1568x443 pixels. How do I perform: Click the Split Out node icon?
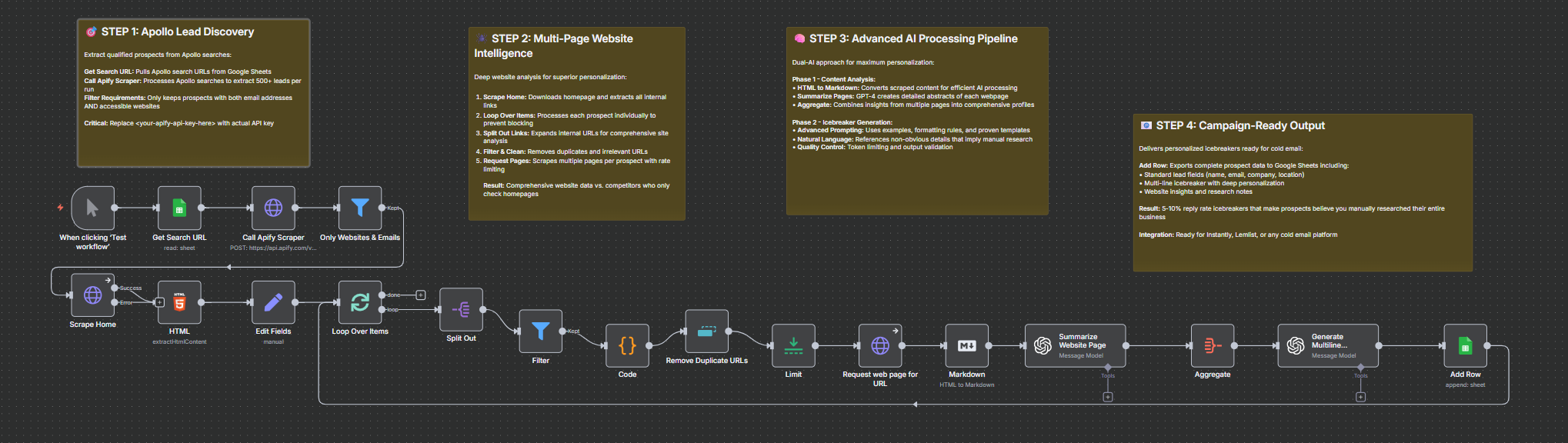tap(461, 309)
